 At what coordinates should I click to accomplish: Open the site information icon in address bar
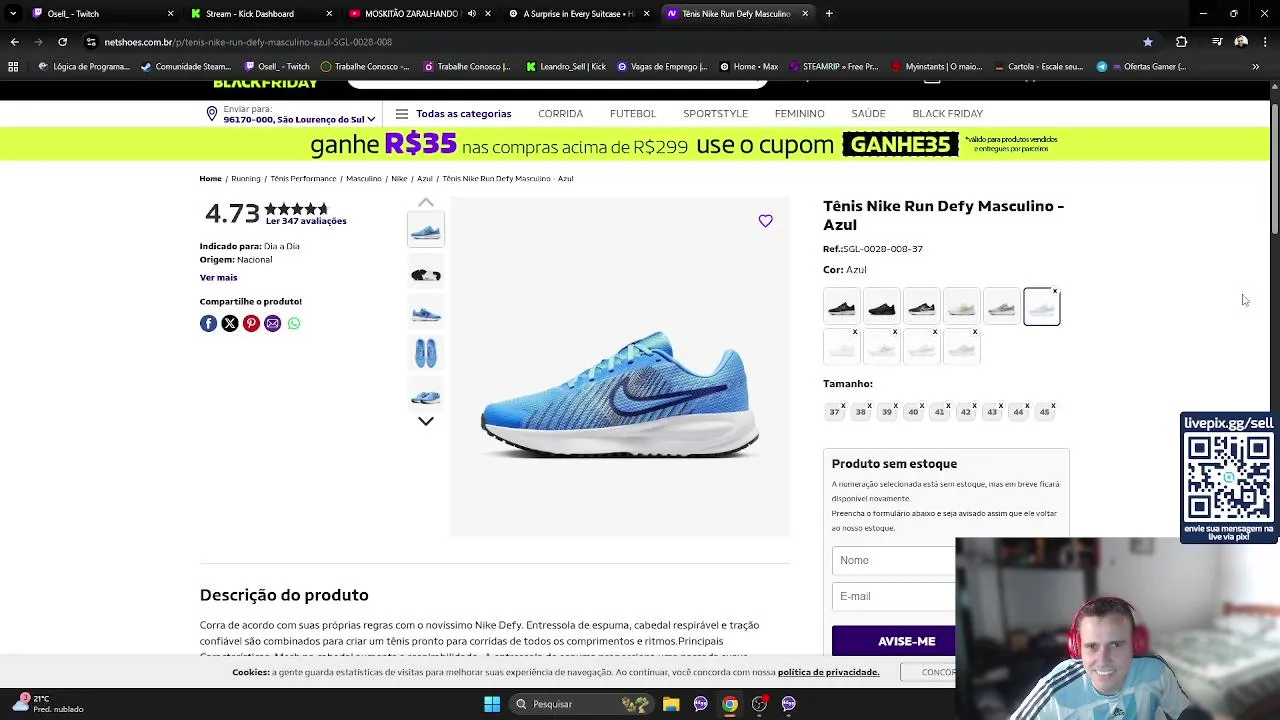click(91, 42)
